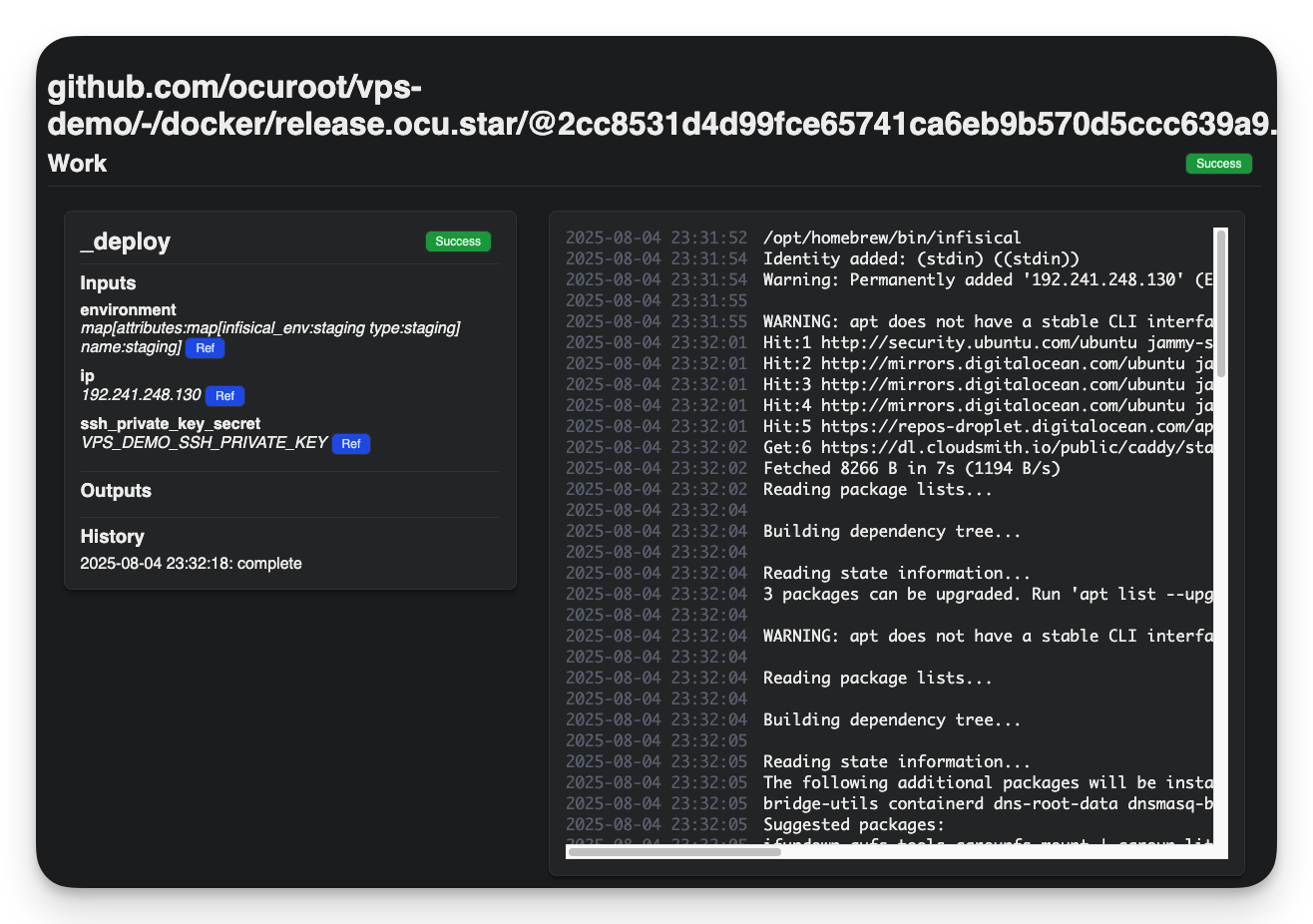The width and height of the screenshot is (1313, 924).
Task: Click the ssh_private_key_secret input label
Action: (x=171, y=424)
